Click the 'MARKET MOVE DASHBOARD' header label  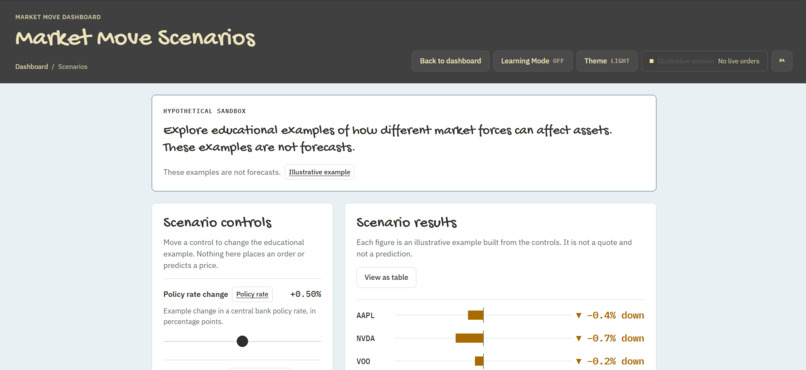tap(58, 17)
